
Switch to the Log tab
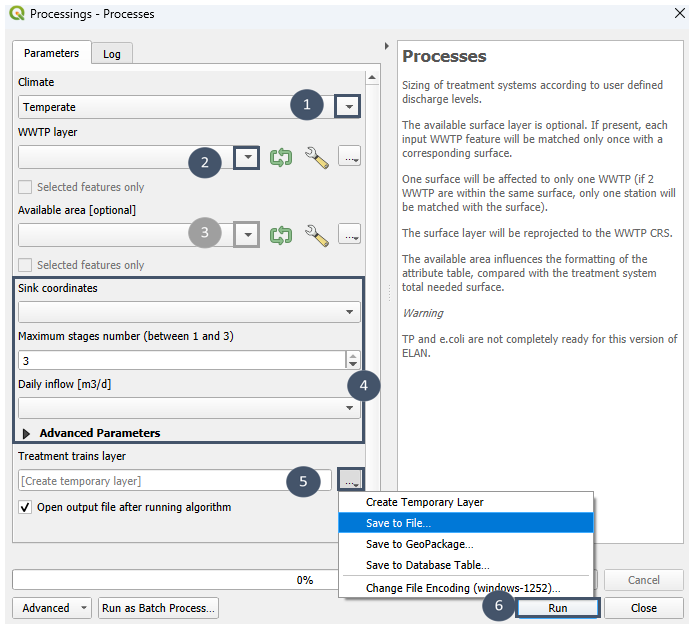pyautogui.click(x=112, y=54)
